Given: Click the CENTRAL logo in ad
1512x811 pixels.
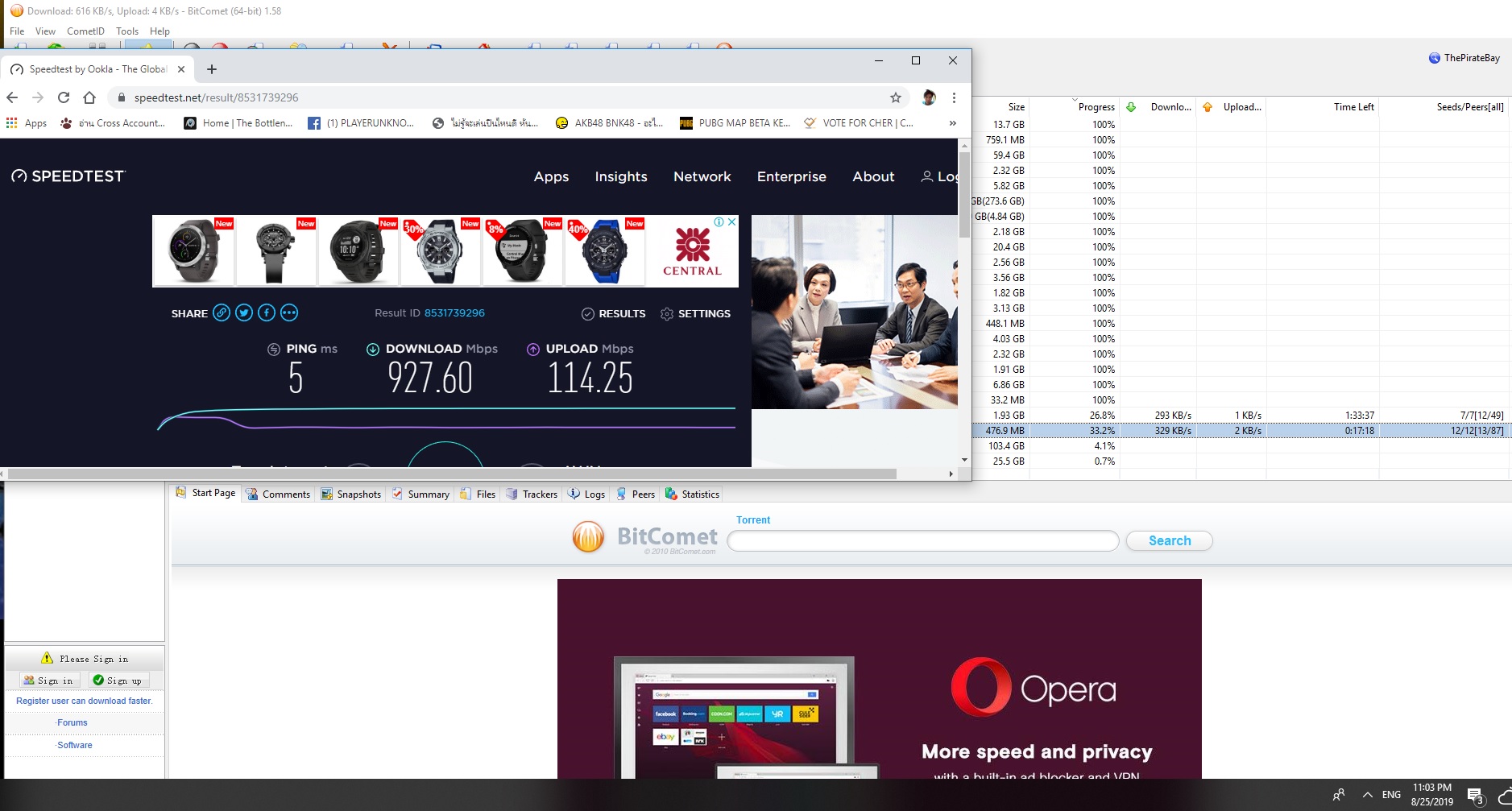Looking at the screenshot, I should pos(692,251).
